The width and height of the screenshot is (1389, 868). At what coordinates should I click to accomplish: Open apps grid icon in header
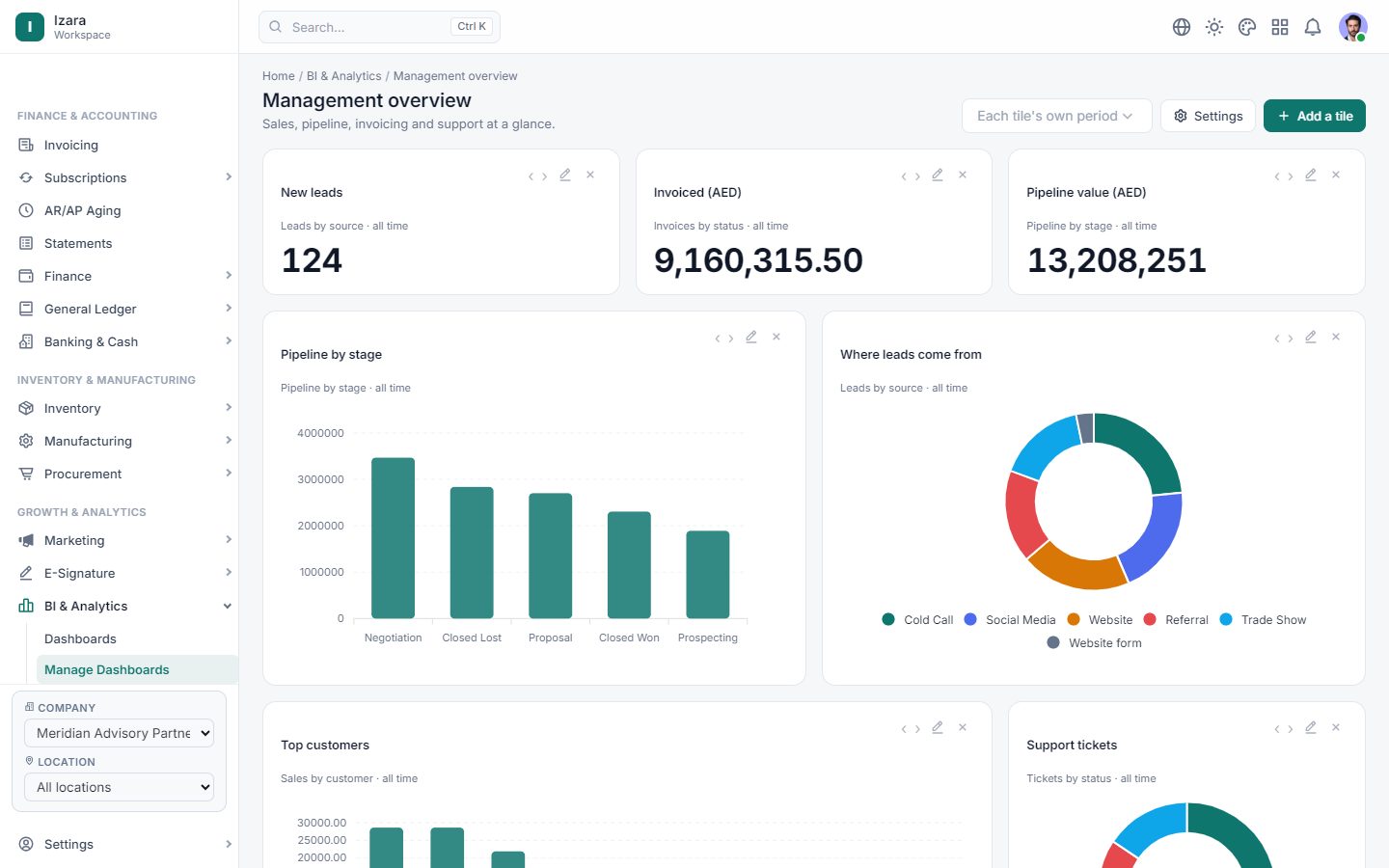(x=1280, y=27)
